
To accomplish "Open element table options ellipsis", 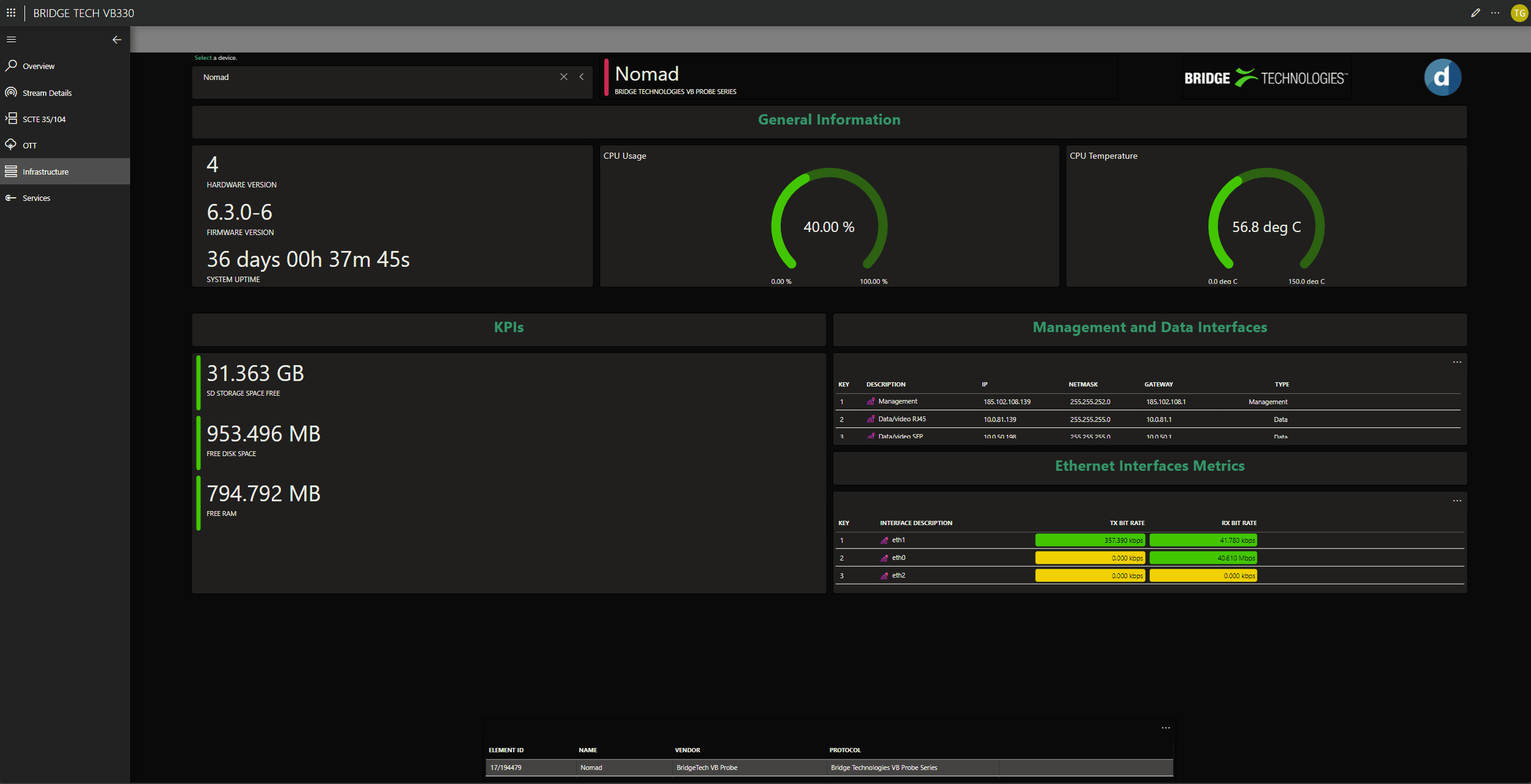I will pyautogui.click(x=1166, y=728).
